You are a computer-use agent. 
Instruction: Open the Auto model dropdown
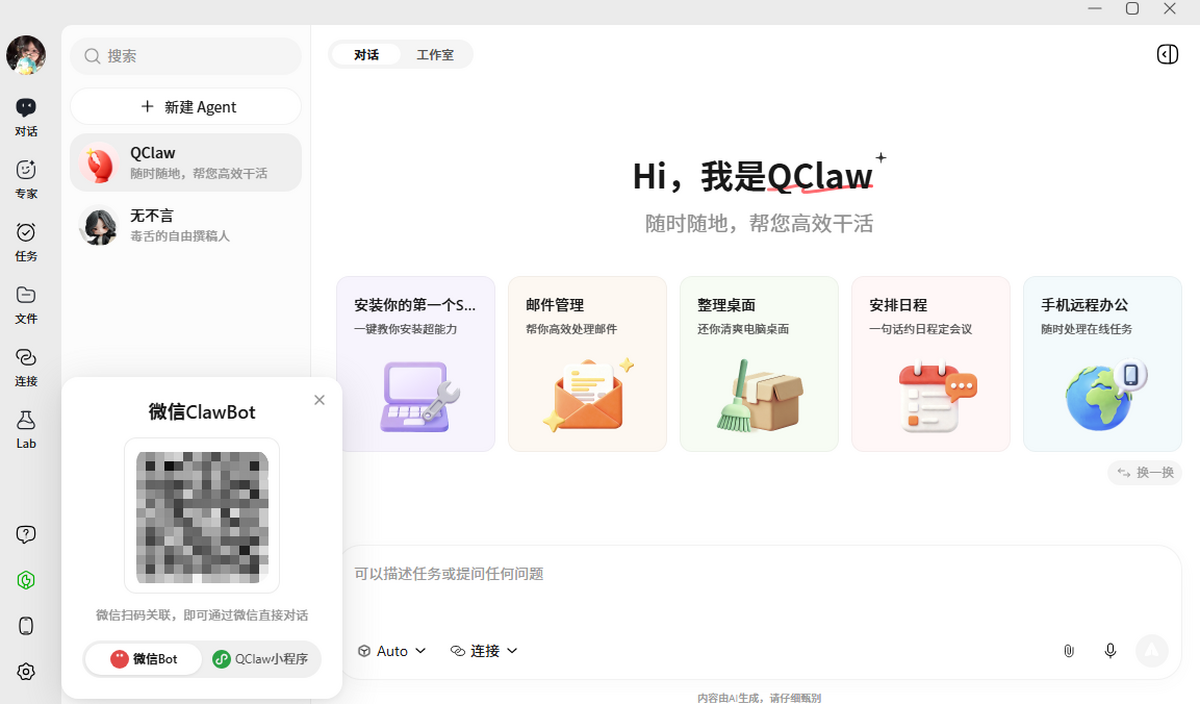[392, 651]
